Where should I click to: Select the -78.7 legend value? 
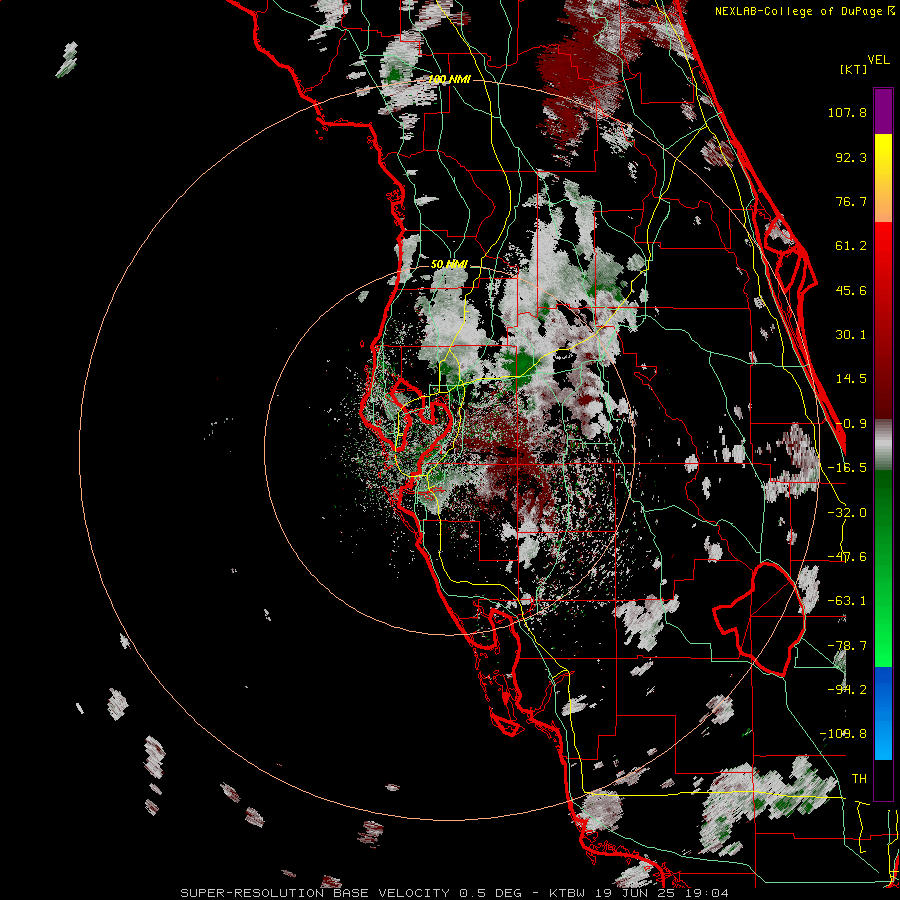[x=847, y=646]
